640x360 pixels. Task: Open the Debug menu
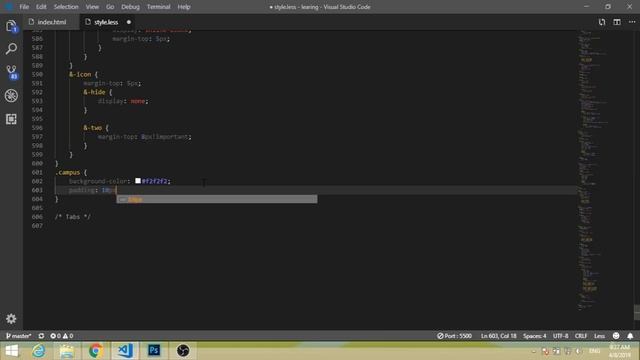(130, 7)
